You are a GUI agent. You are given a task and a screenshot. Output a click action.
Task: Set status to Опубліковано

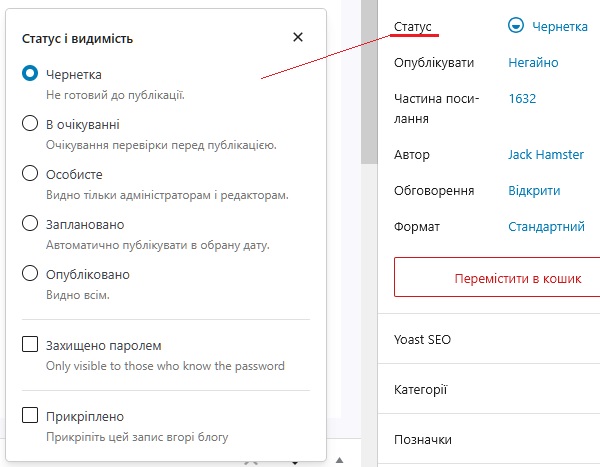(30, 274)
